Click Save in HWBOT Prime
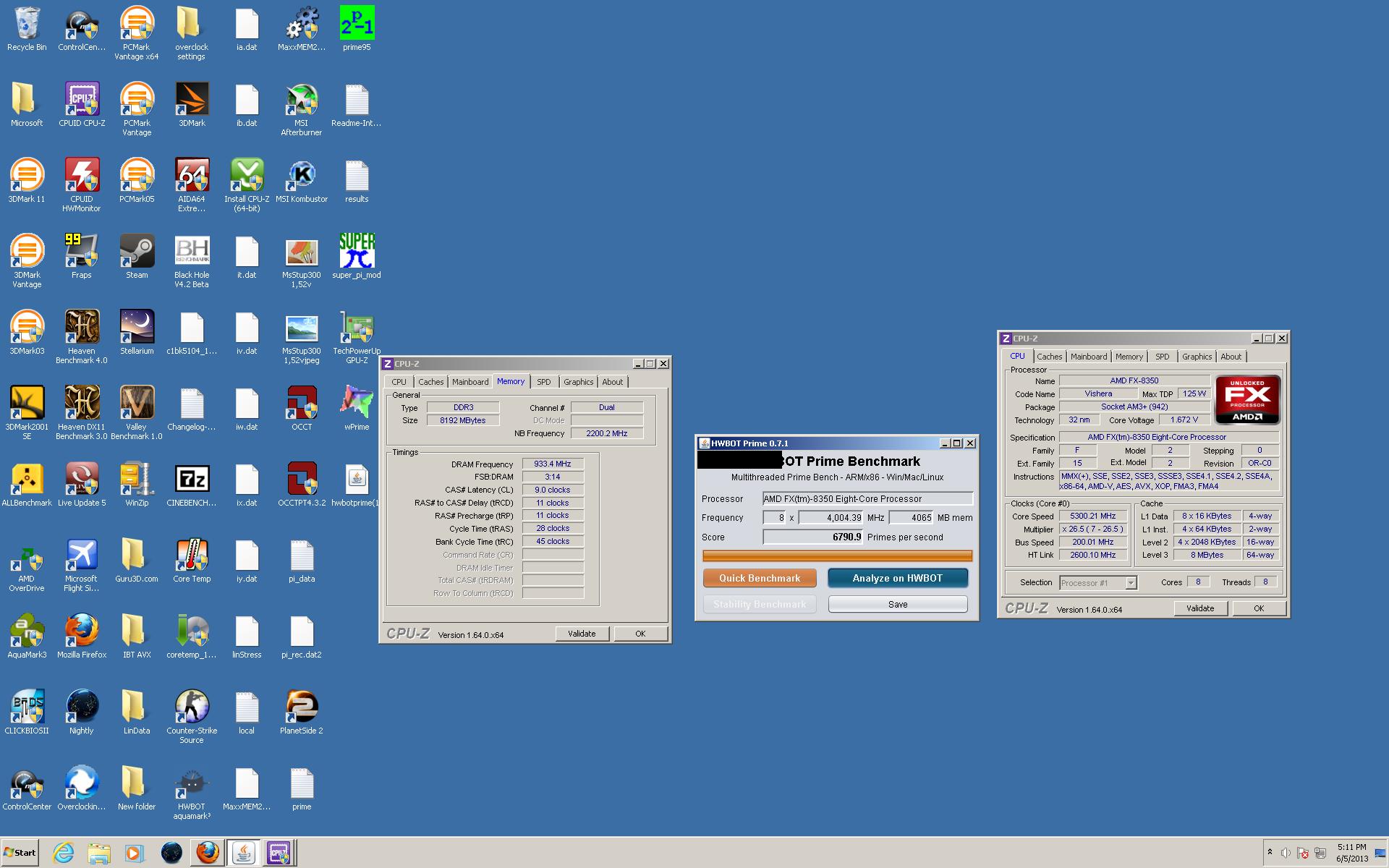This screenshot has width=1389, height=868. 898,604
